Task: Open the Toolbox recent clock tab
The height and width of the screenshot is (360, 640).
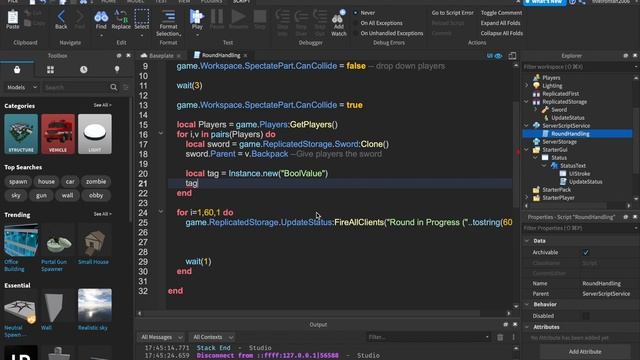Action: coord(84,70)
